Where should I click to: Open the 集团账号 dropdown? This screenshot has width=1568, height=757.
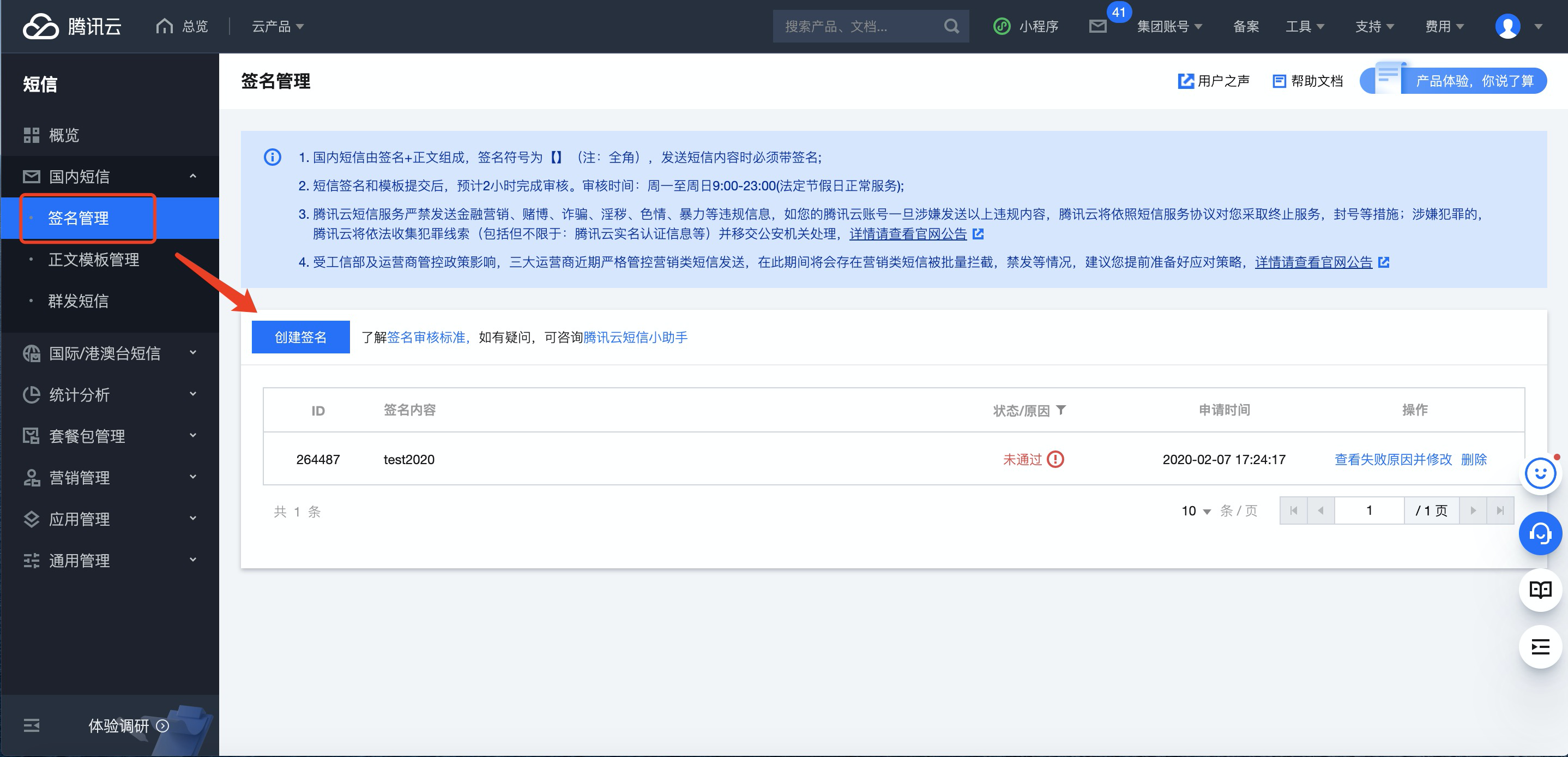(x=1169, y=26)
